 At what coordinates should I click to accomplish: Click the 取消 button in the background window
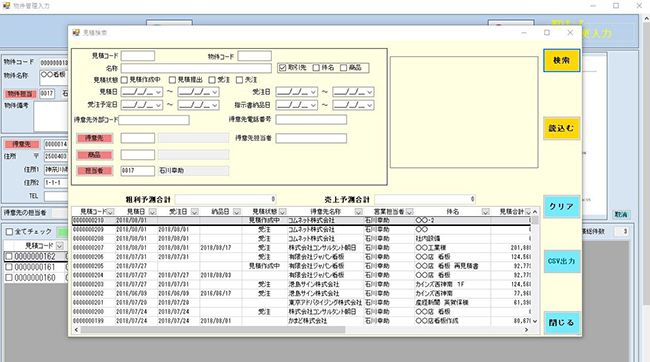pos(621,215)
